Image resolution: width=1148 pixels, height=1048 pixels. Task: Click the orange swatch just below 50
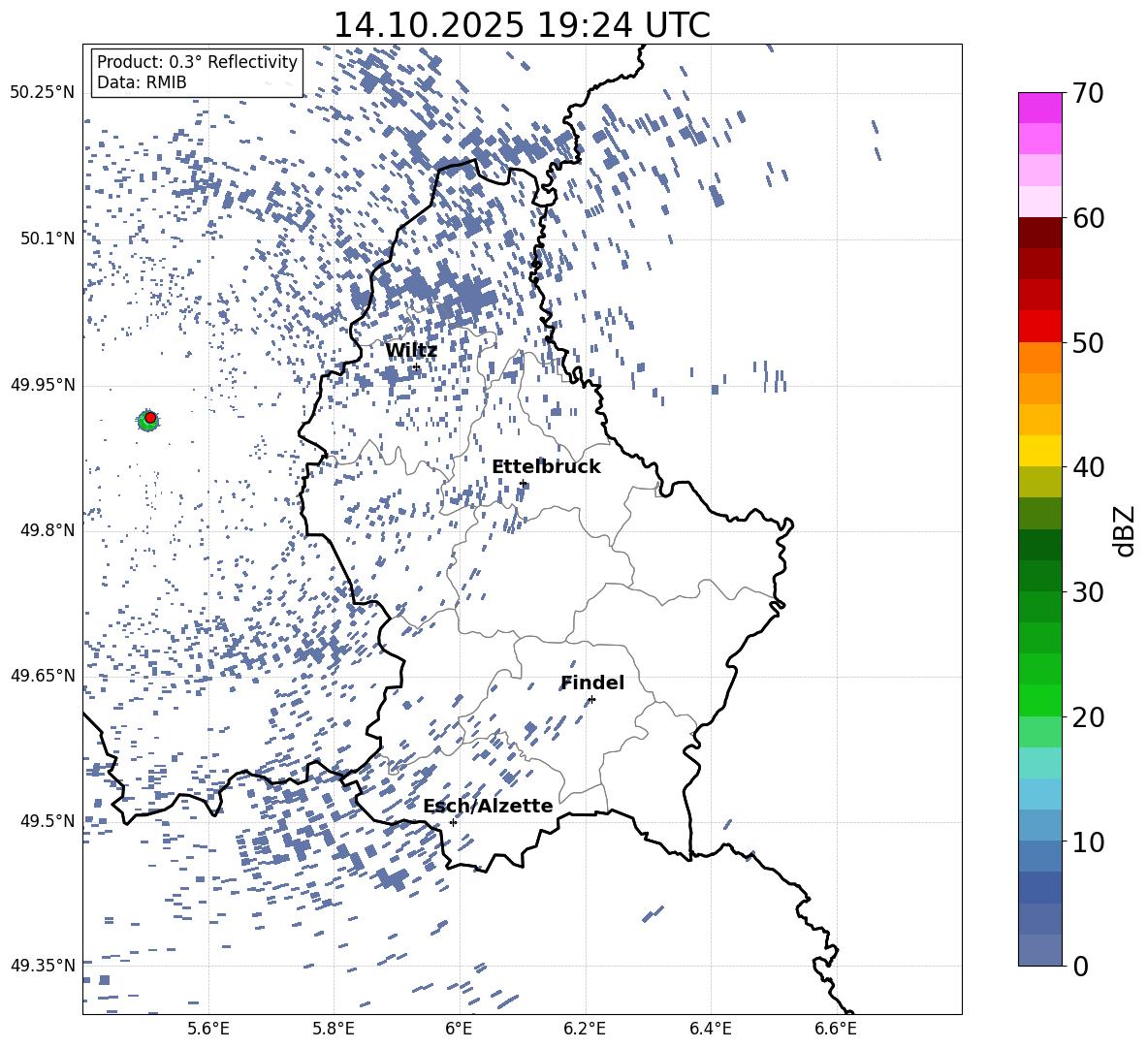[1039, 358]
